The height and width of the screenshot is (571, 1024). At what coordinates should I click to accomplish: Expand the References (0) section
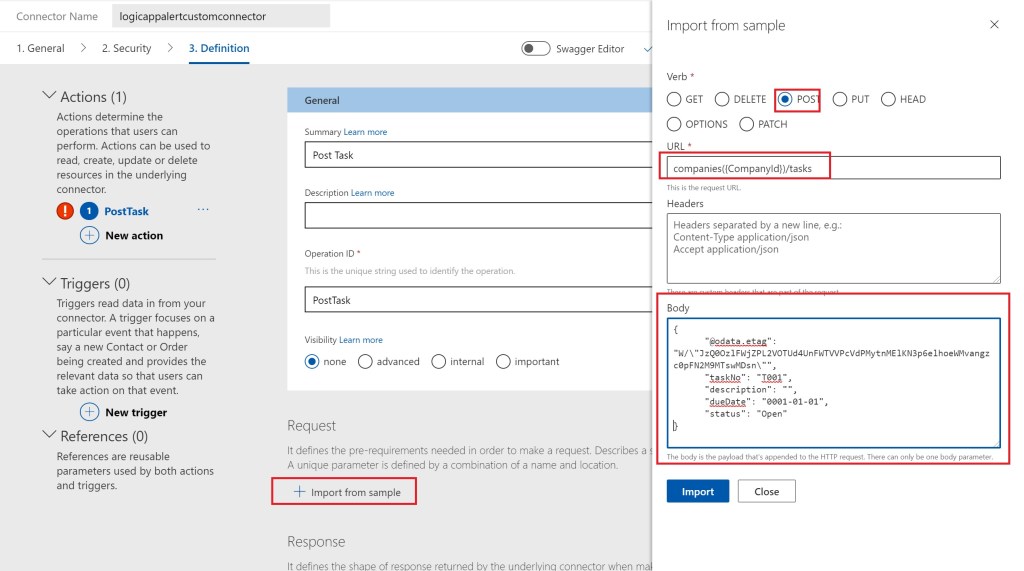[x=48, y=435]
